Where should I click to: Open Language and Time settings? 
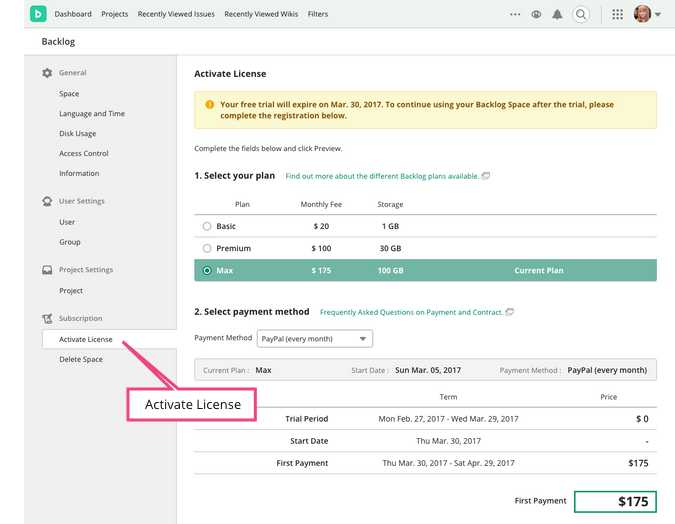click(92, 113)
